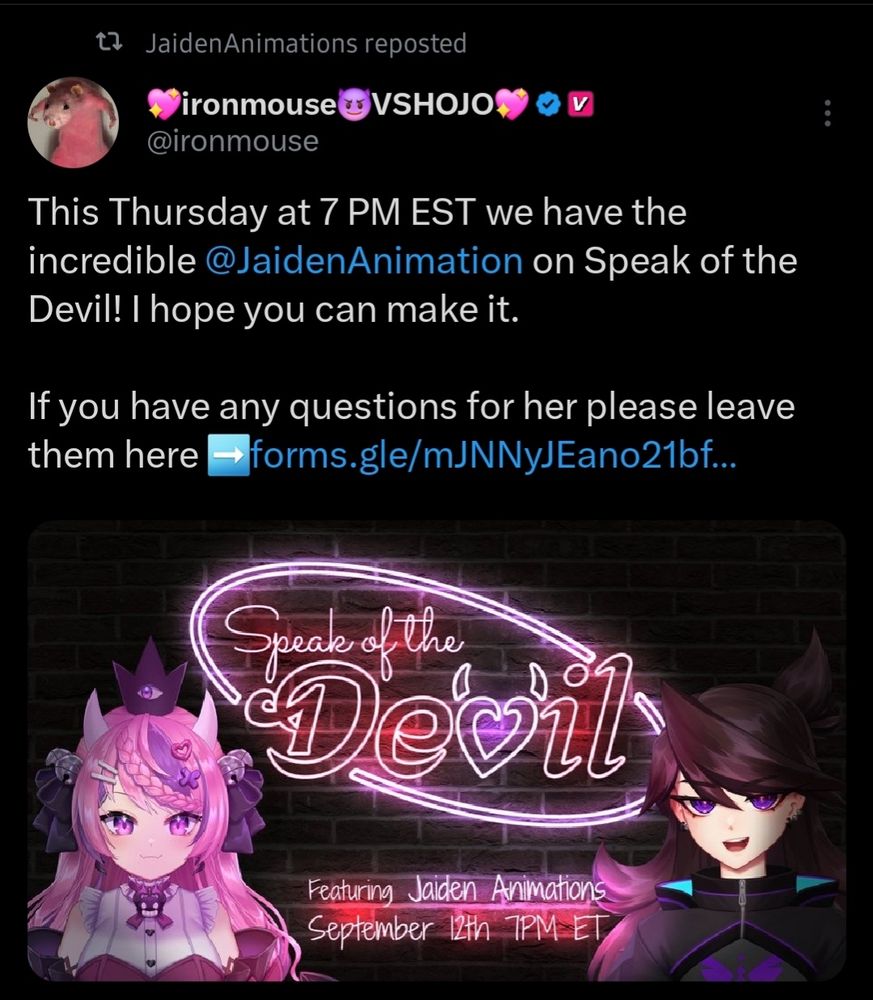Click the ironmouse VSHOJO display name
873x1000 pixels.
(338, 104)
